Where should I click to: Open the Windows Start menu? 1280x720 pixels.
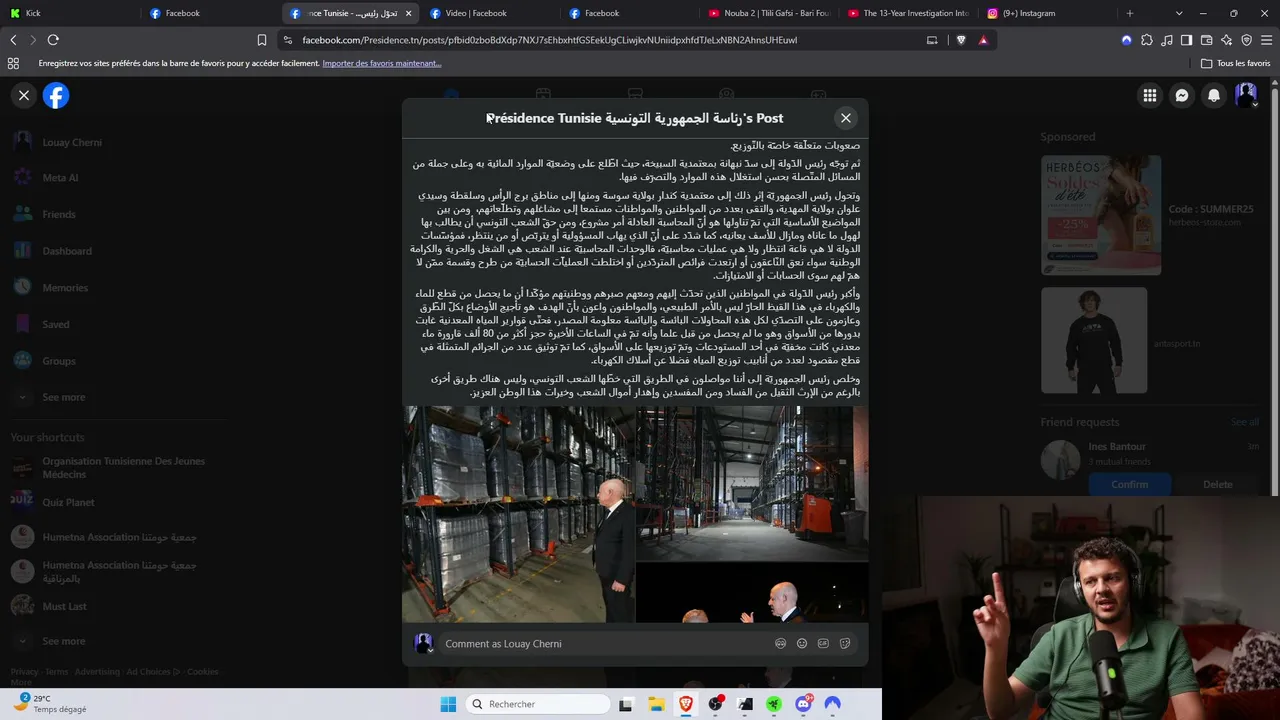click(448, 704)
